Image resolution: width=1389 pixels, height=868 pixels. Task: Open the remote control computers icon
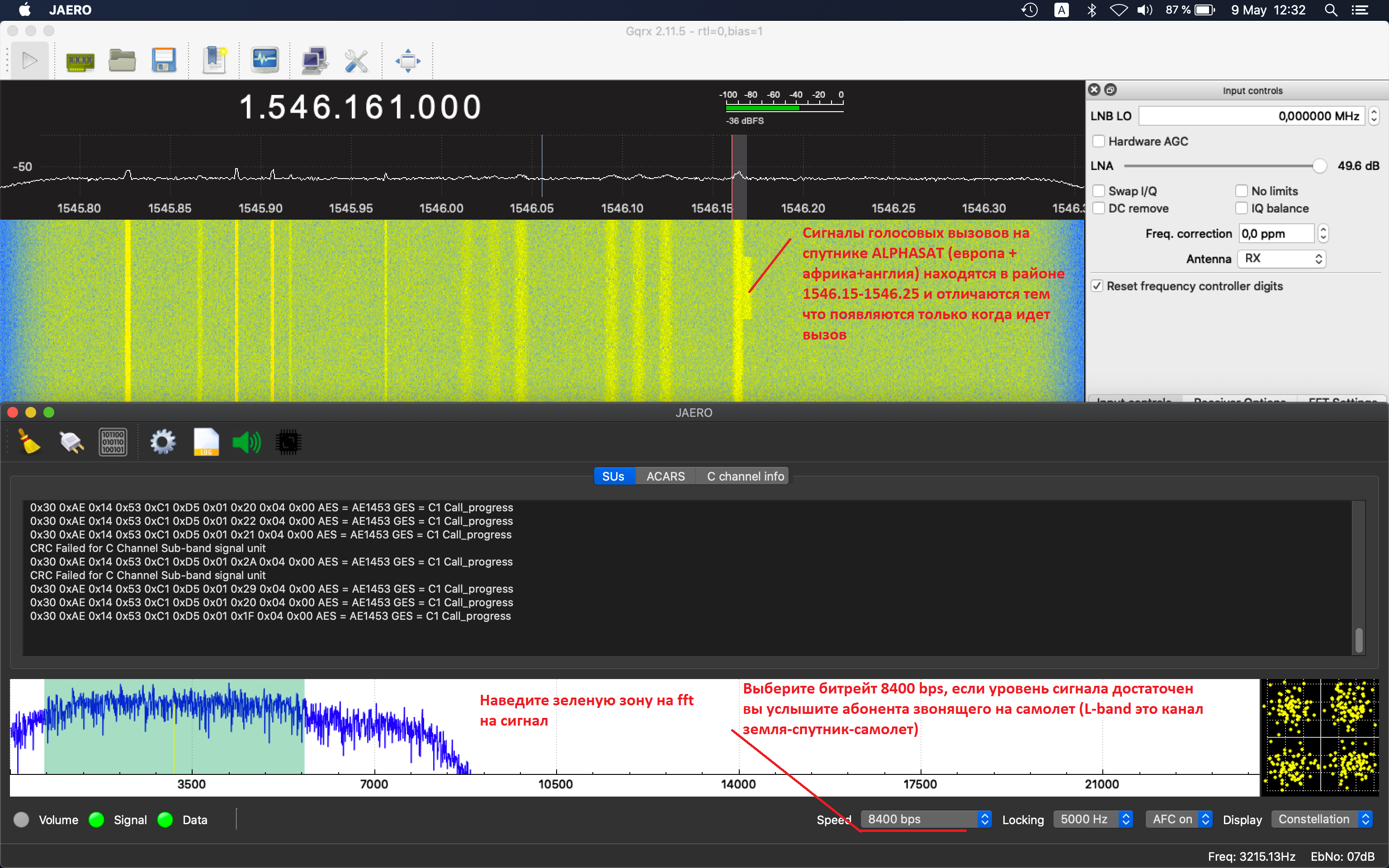coord(315,60)
